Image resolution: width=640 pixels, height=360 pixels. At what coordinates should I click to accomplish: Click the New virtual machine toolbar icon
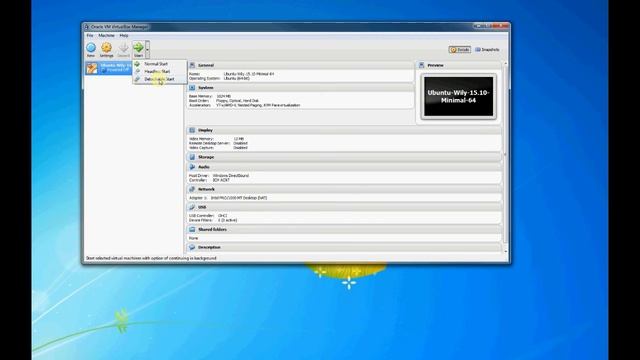point(91,48)
